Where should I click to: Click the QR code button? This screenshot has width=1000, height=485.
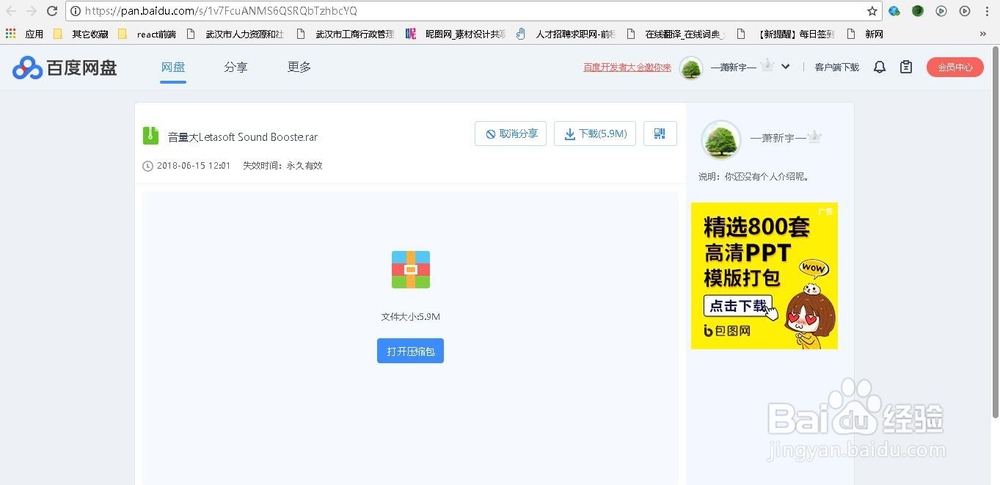(x=660, y=133)
